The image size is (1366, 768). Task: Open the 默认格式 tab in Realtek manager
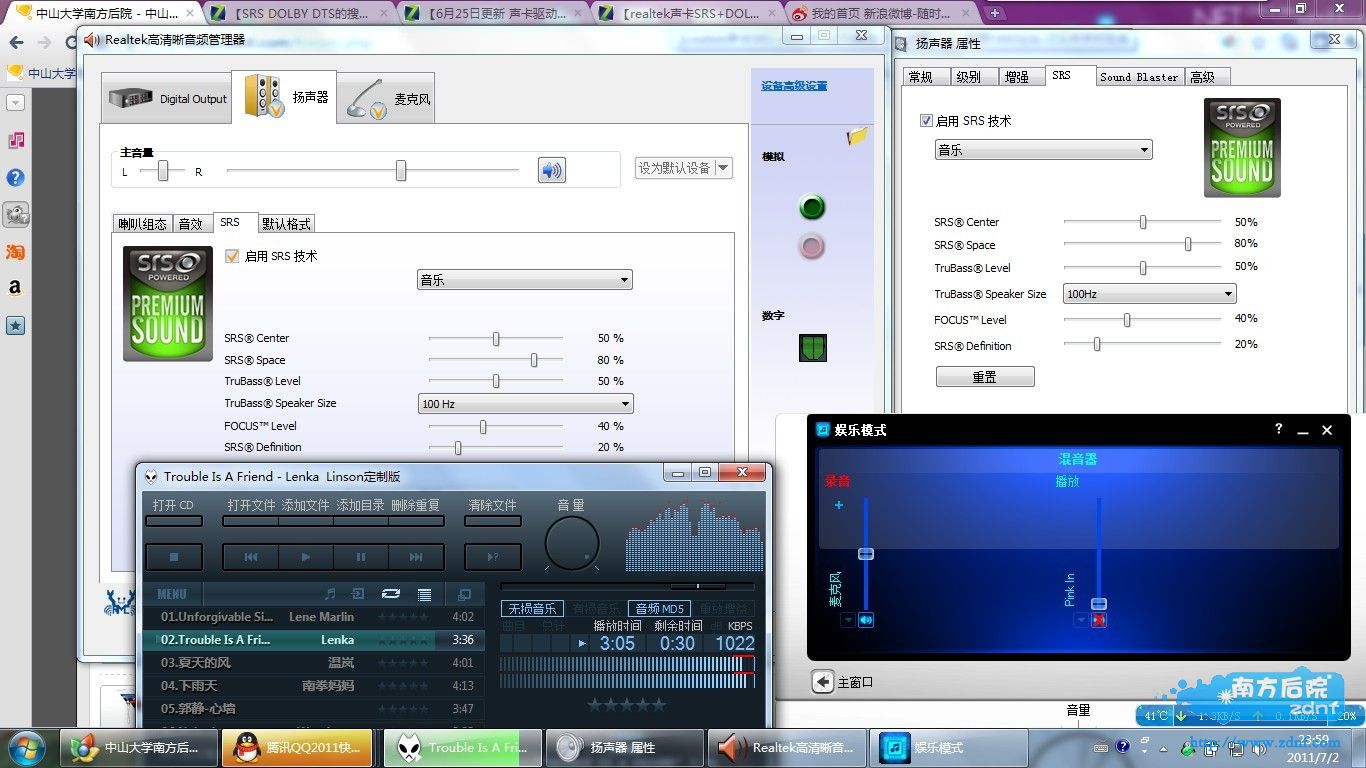(x=286, y=224)
